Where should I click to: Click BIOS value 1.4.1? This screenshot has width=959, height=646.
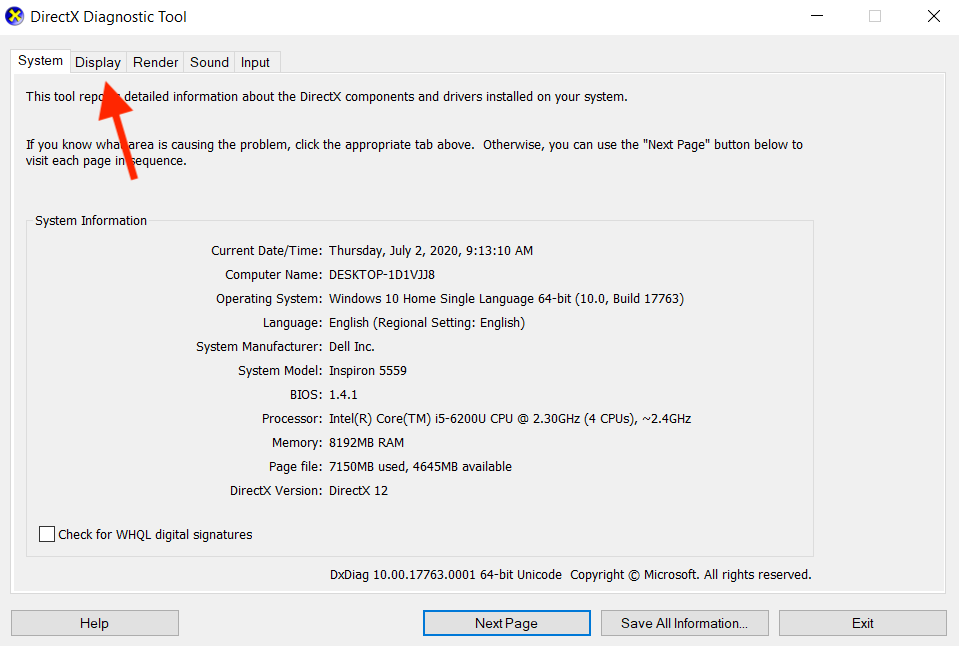343,395
